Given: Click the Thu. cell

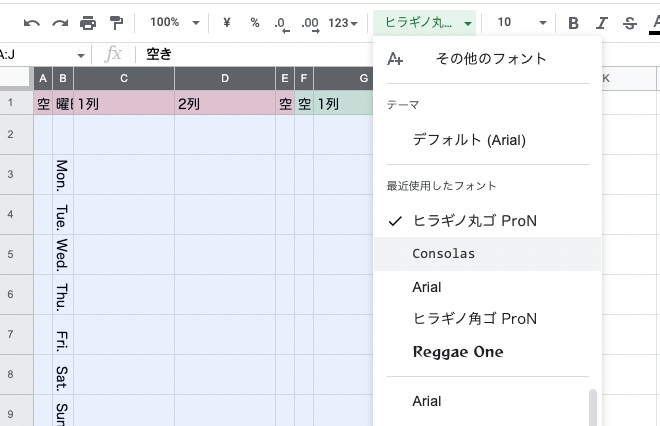Looking at the screenshot, I should pos(63,294).
